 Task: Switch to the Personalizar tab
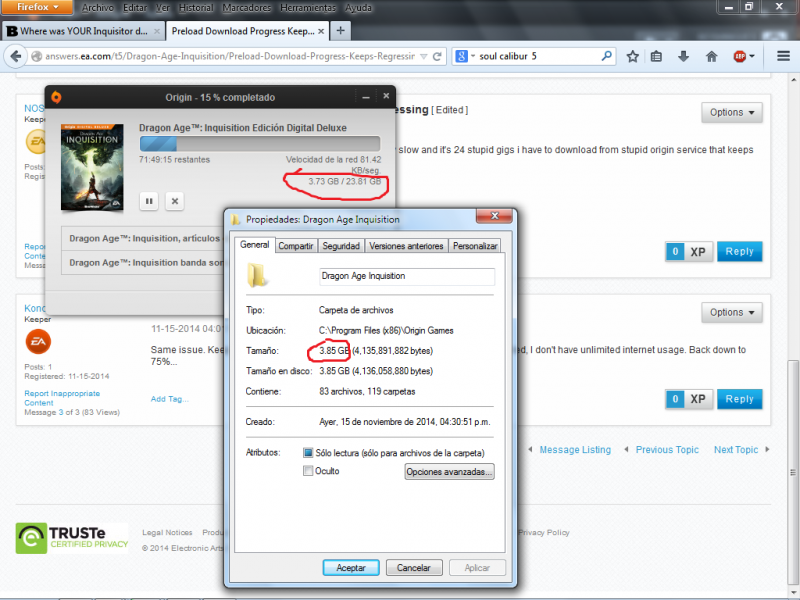(474, 246)
